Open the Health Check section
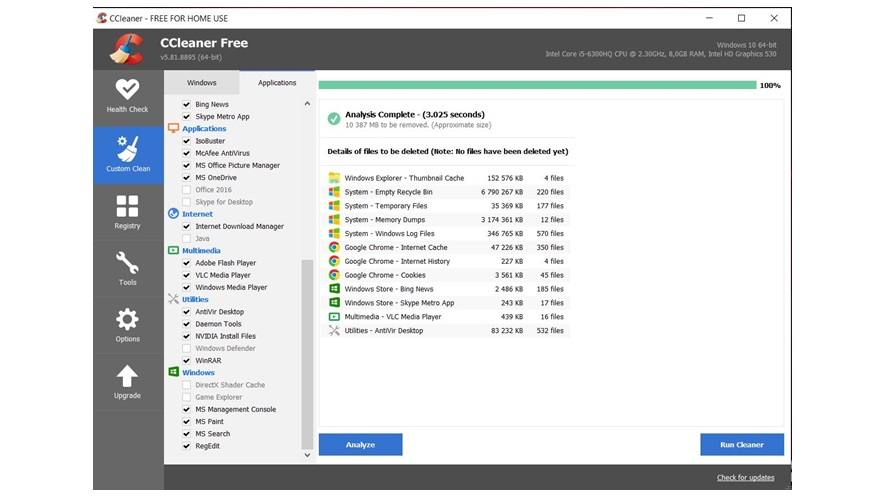870x500 pixels. coord(128,96)
